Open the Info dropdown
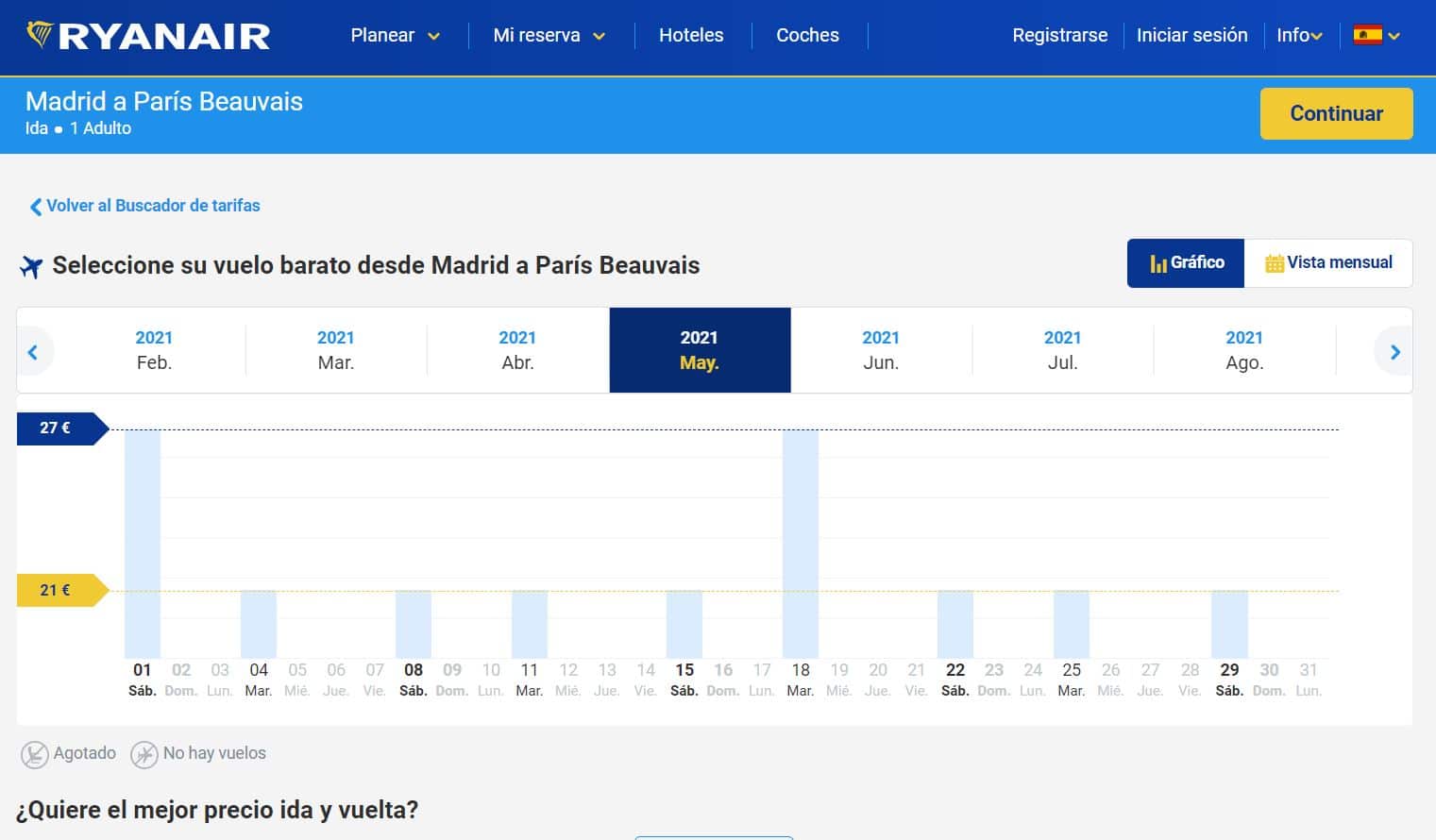Image resolution: width=1436 pixels, height=840 pixels. [x=1299, y=36]
